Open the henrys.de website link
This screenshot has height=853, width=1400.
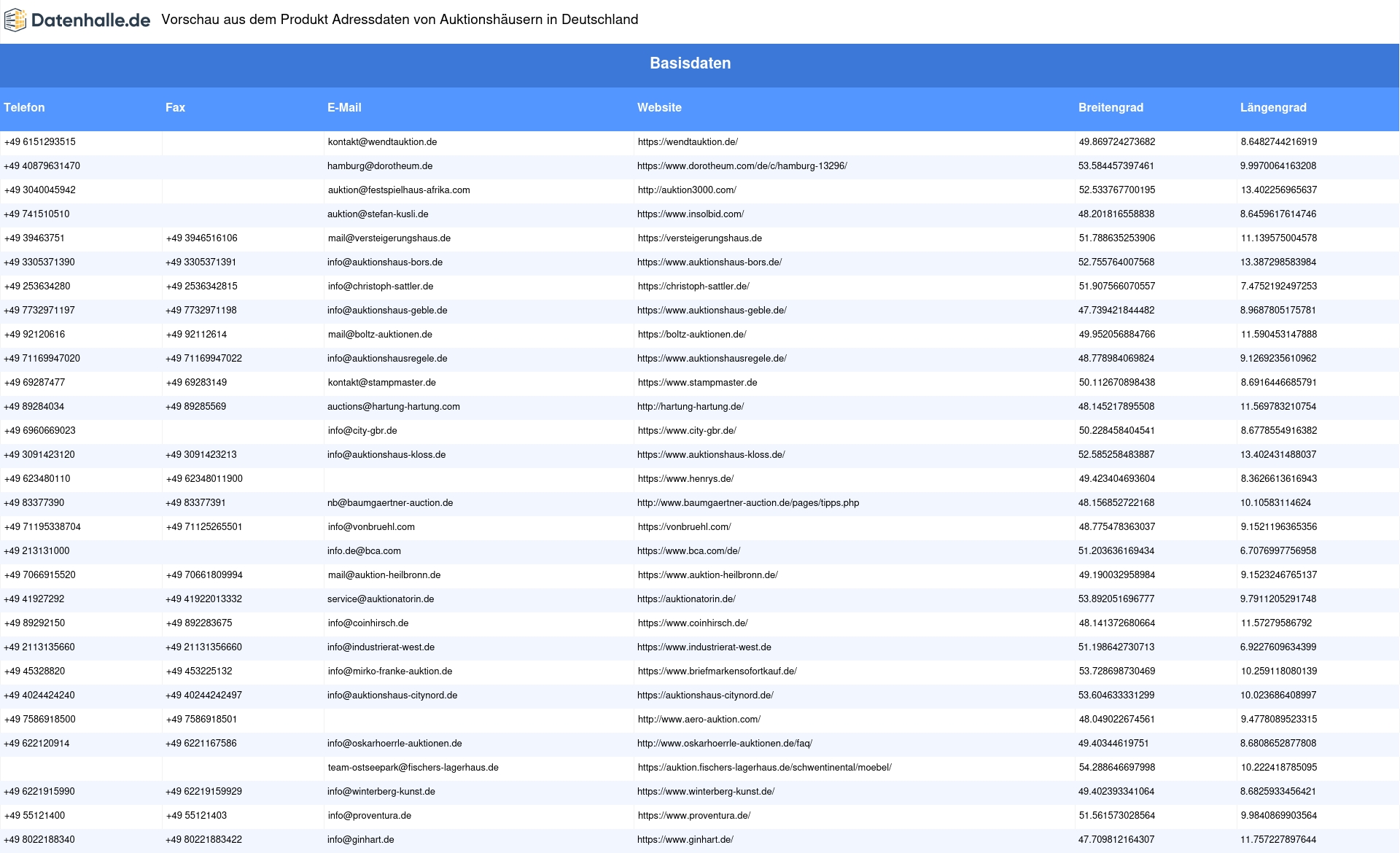(x=685, y=479)
